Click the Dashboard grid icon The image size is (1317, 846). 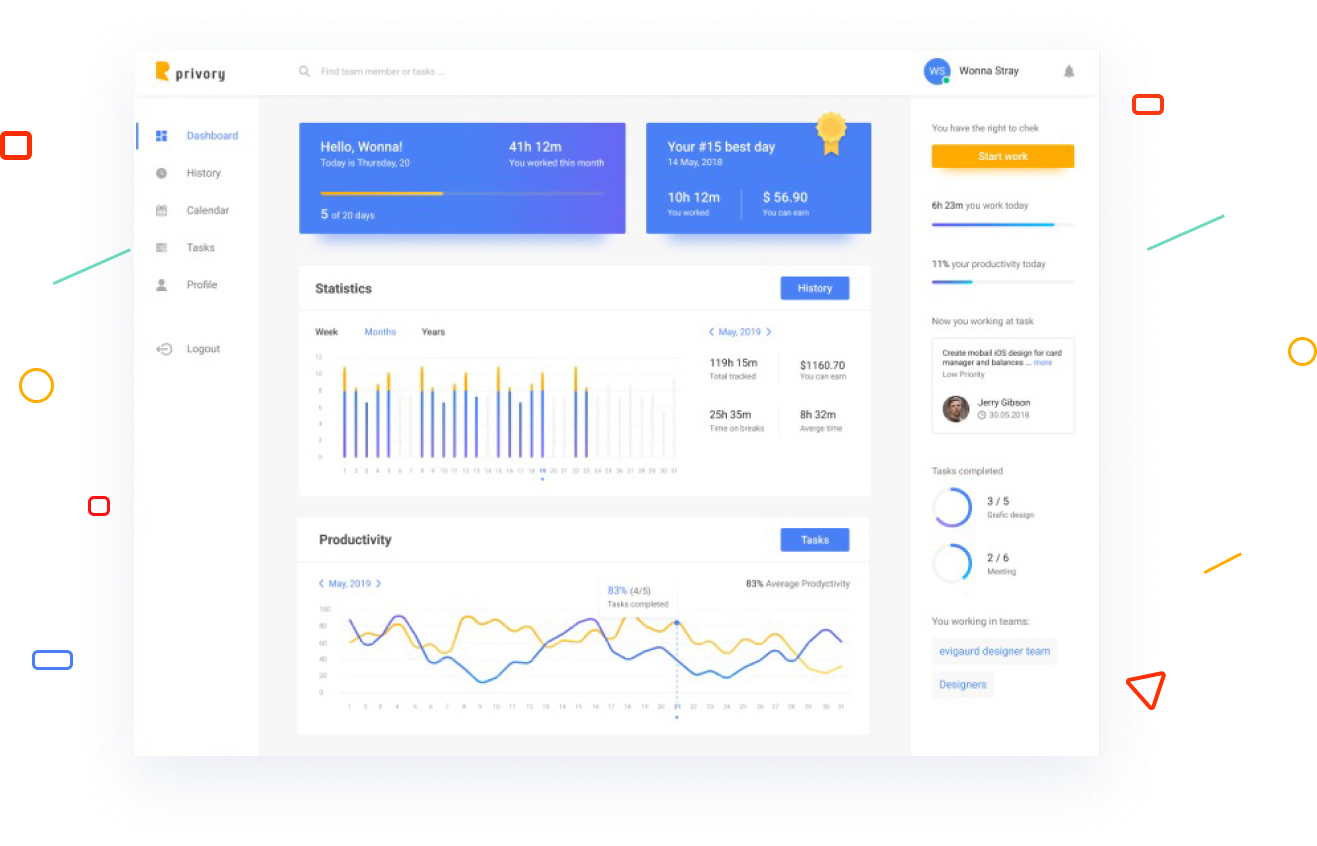tap(162, 136)
